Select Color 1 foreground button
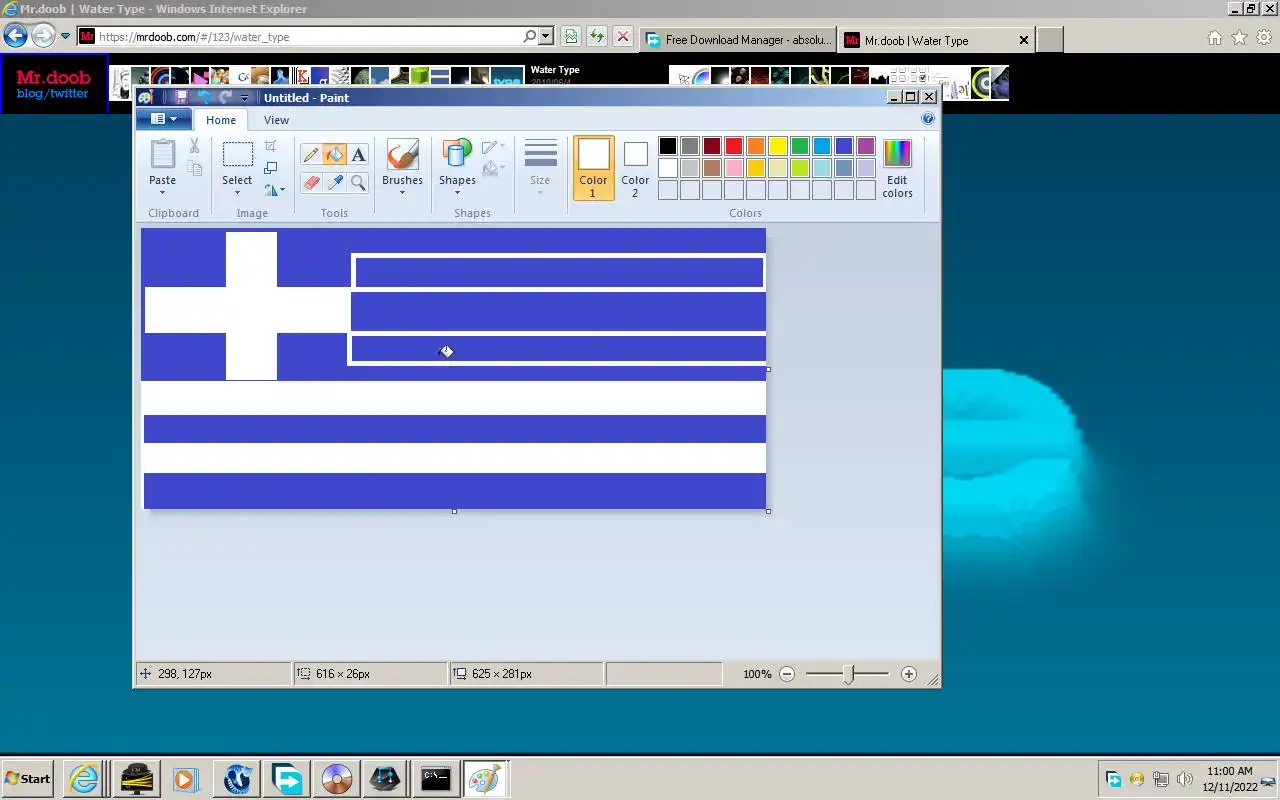The image size is (1280, 800). tap(593, 168)
